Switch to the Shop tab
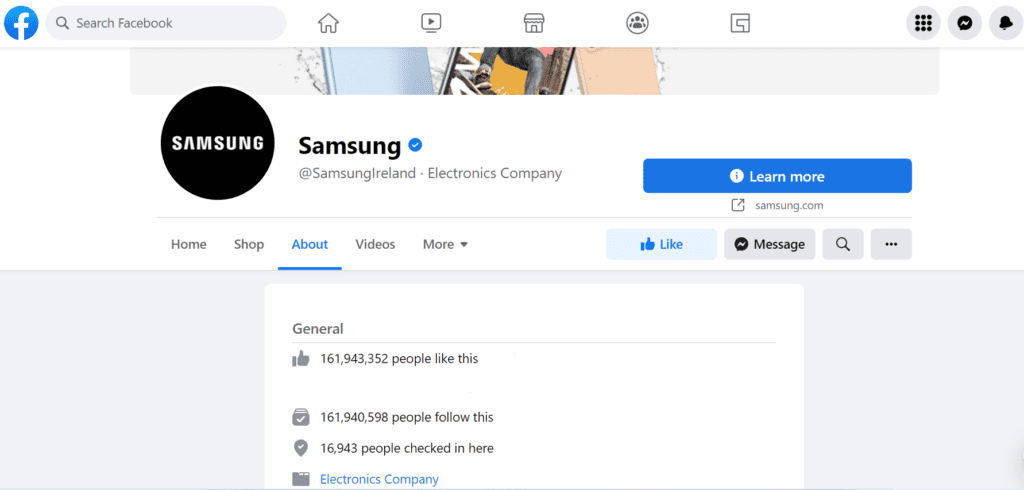This screenshot has width=1024, height=490. click(249, 244)
